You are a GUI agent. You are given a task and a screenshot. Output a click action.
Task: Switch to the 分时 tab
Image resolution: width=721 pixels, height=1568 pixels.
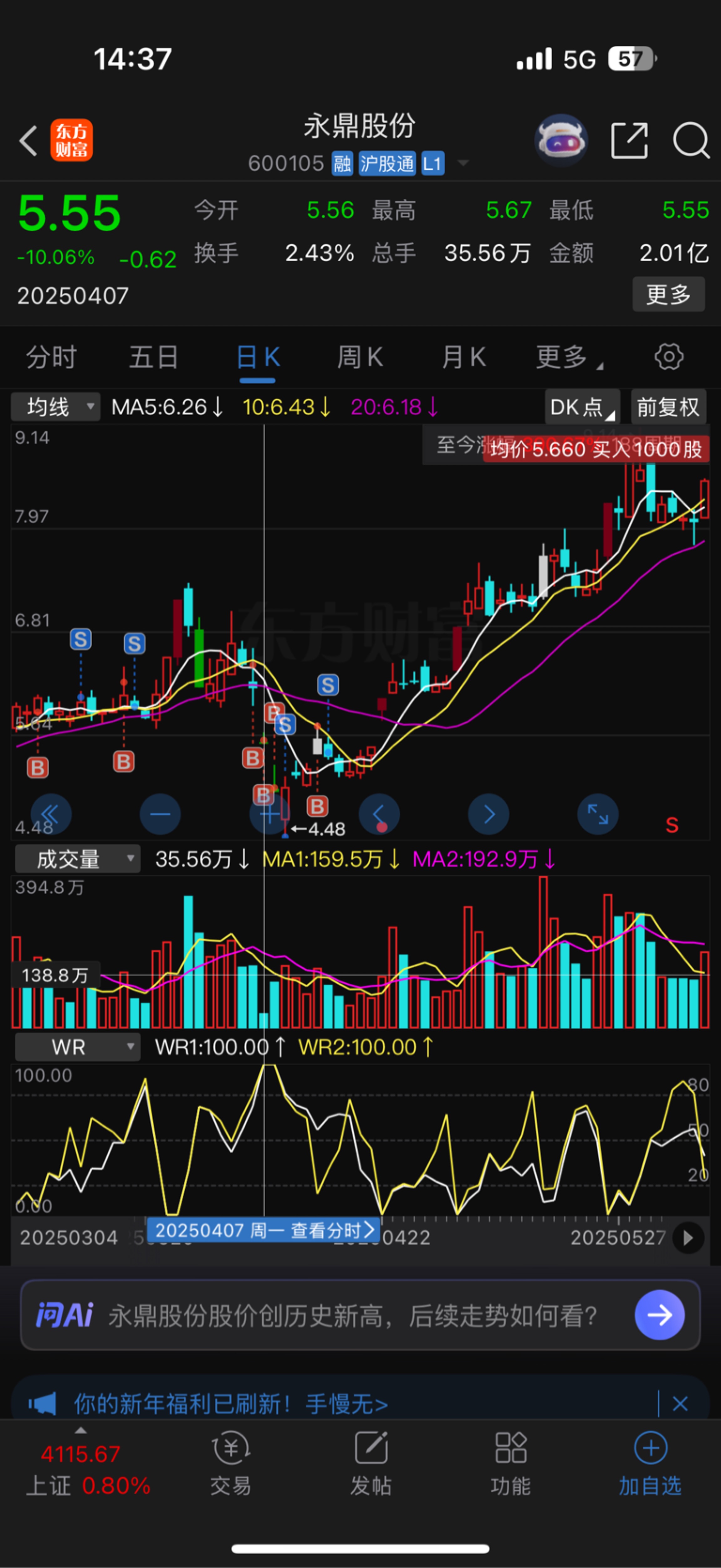[51, 357]
